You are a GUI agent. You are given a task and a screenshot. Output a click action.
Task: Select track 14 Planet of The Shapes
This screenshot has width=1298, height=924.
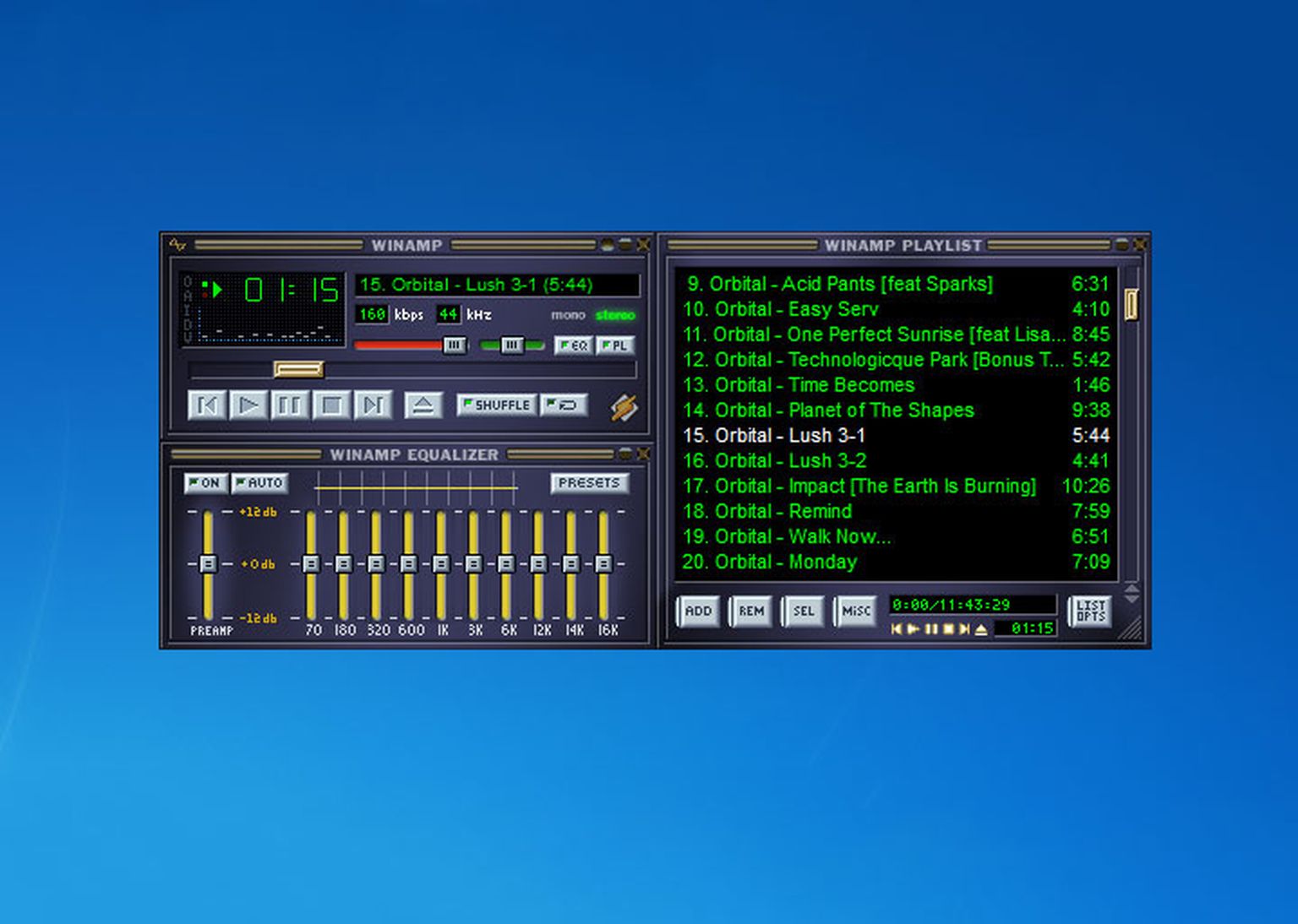point(896,410)
